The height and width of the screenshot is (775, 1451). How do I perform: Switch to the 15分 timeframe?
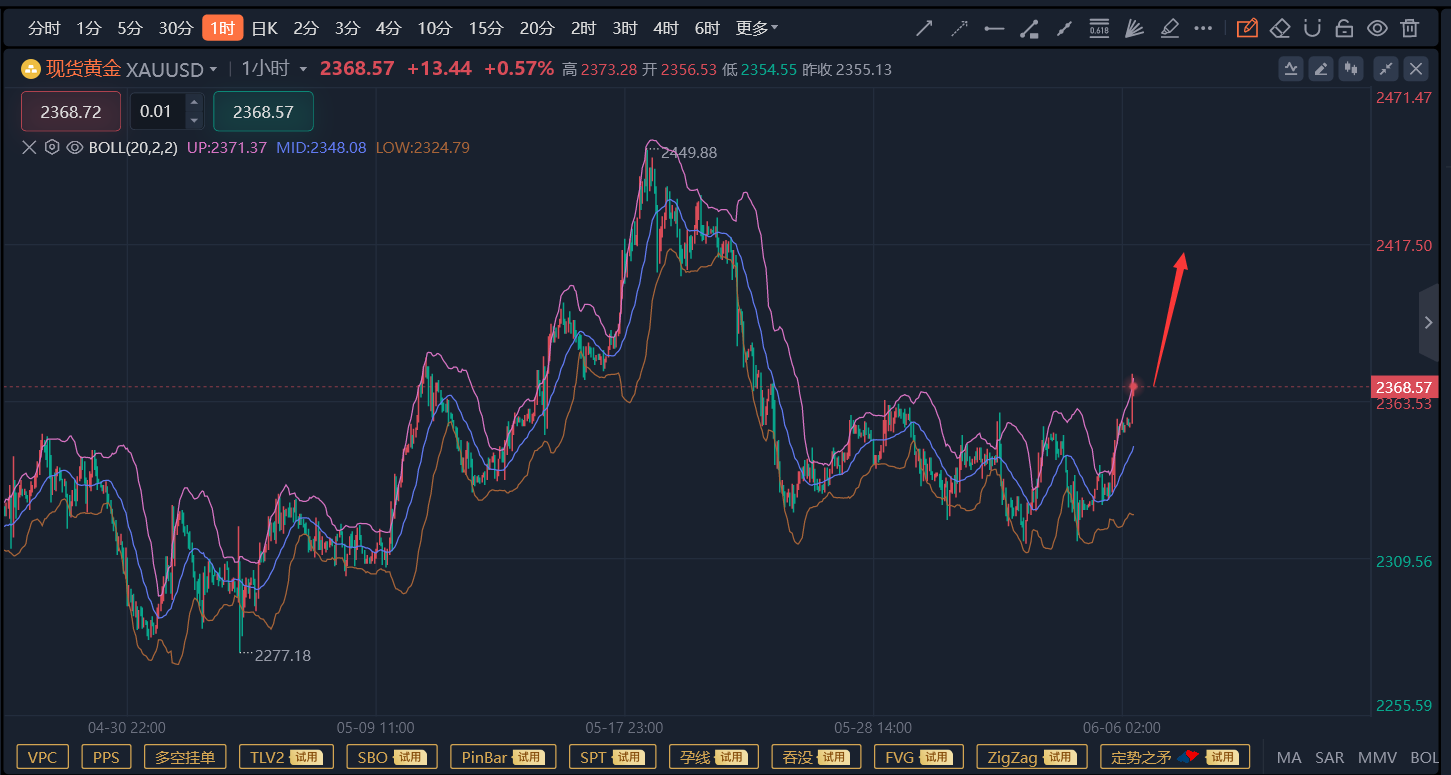[x=486, y=28]
